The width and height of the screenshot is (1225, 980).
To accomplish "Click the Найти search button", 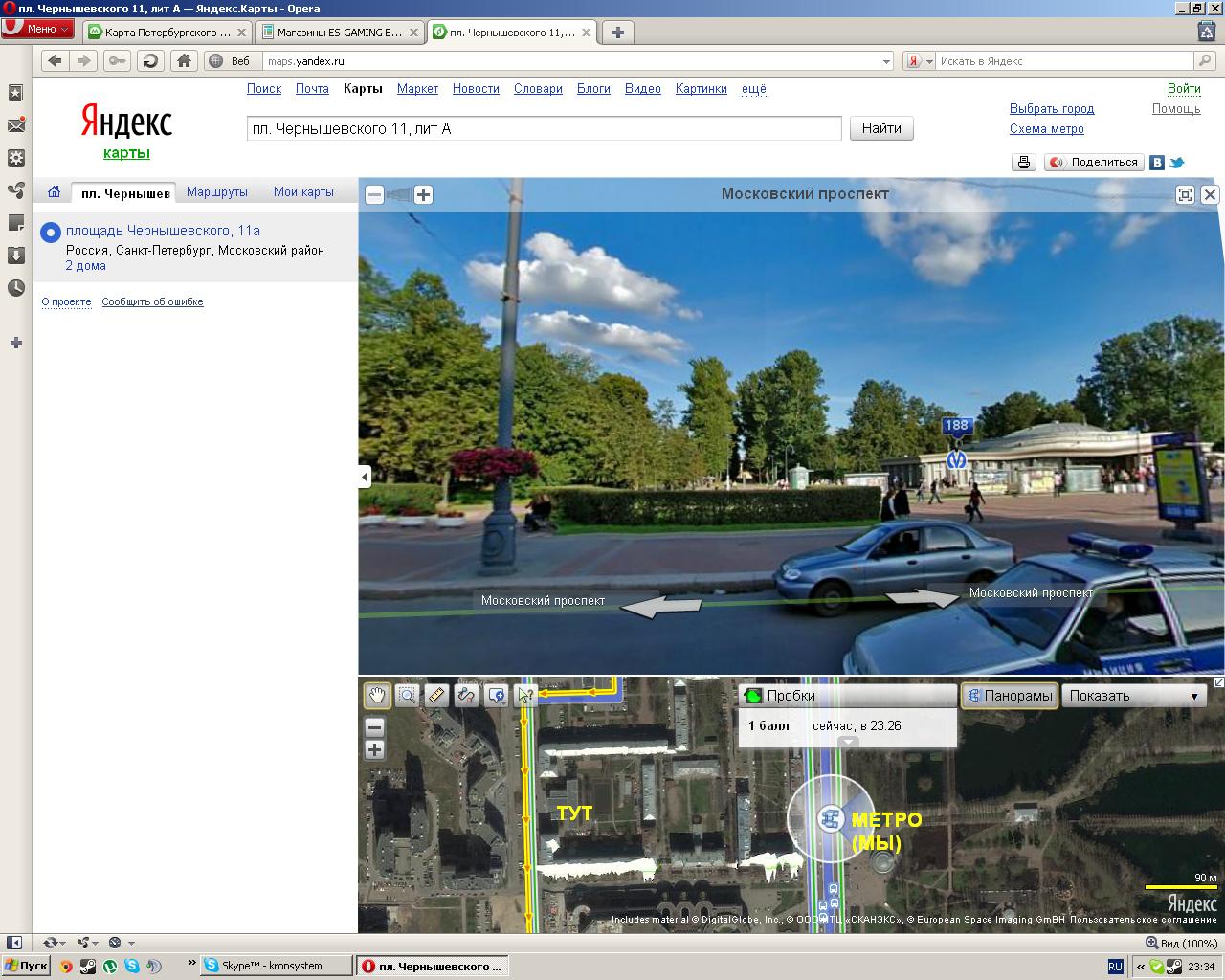I will pyautogui.click(x=881, y=128).
